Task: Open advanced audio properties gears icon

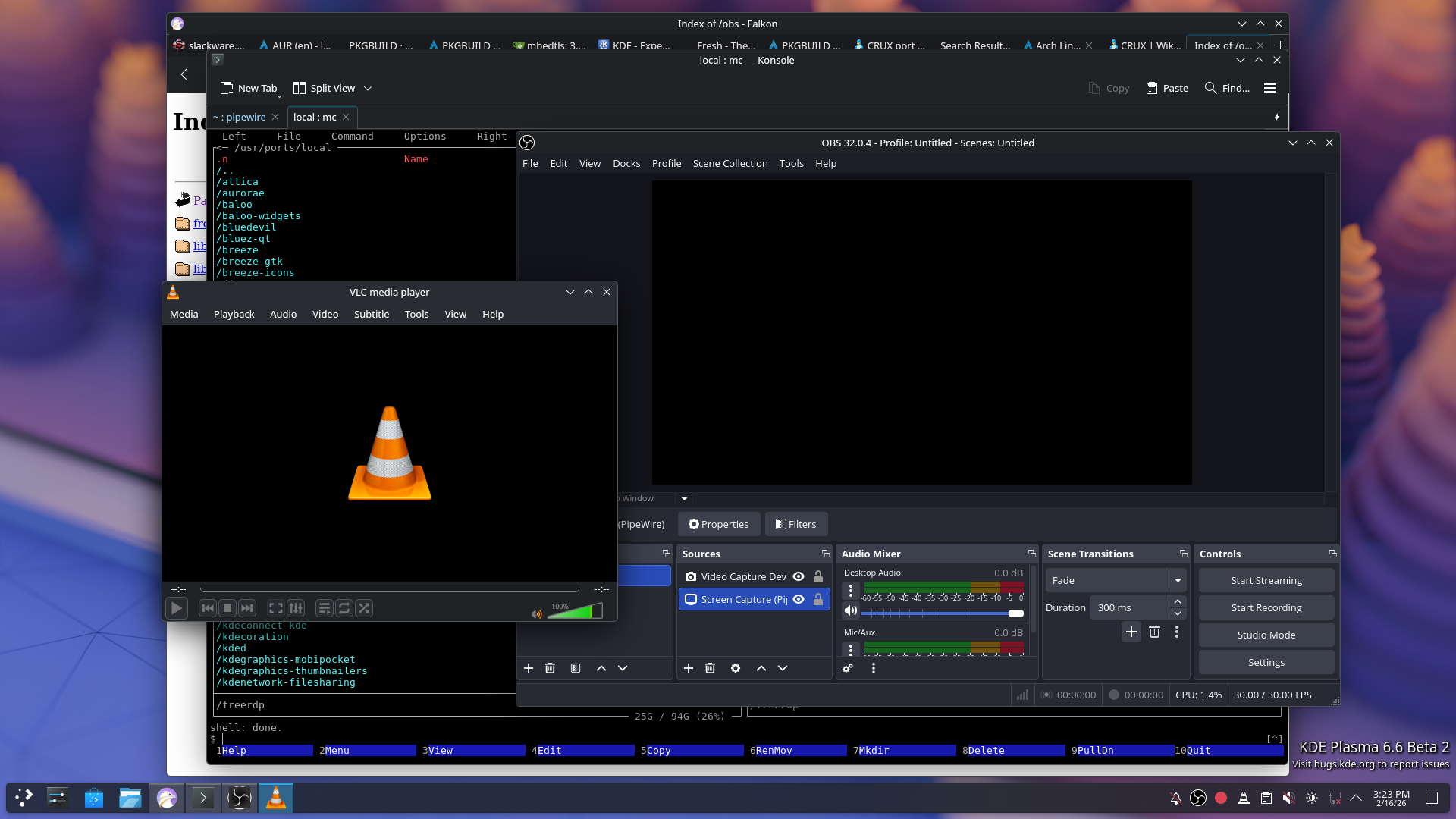Action: pyautogui.click(x=848, y=668)
